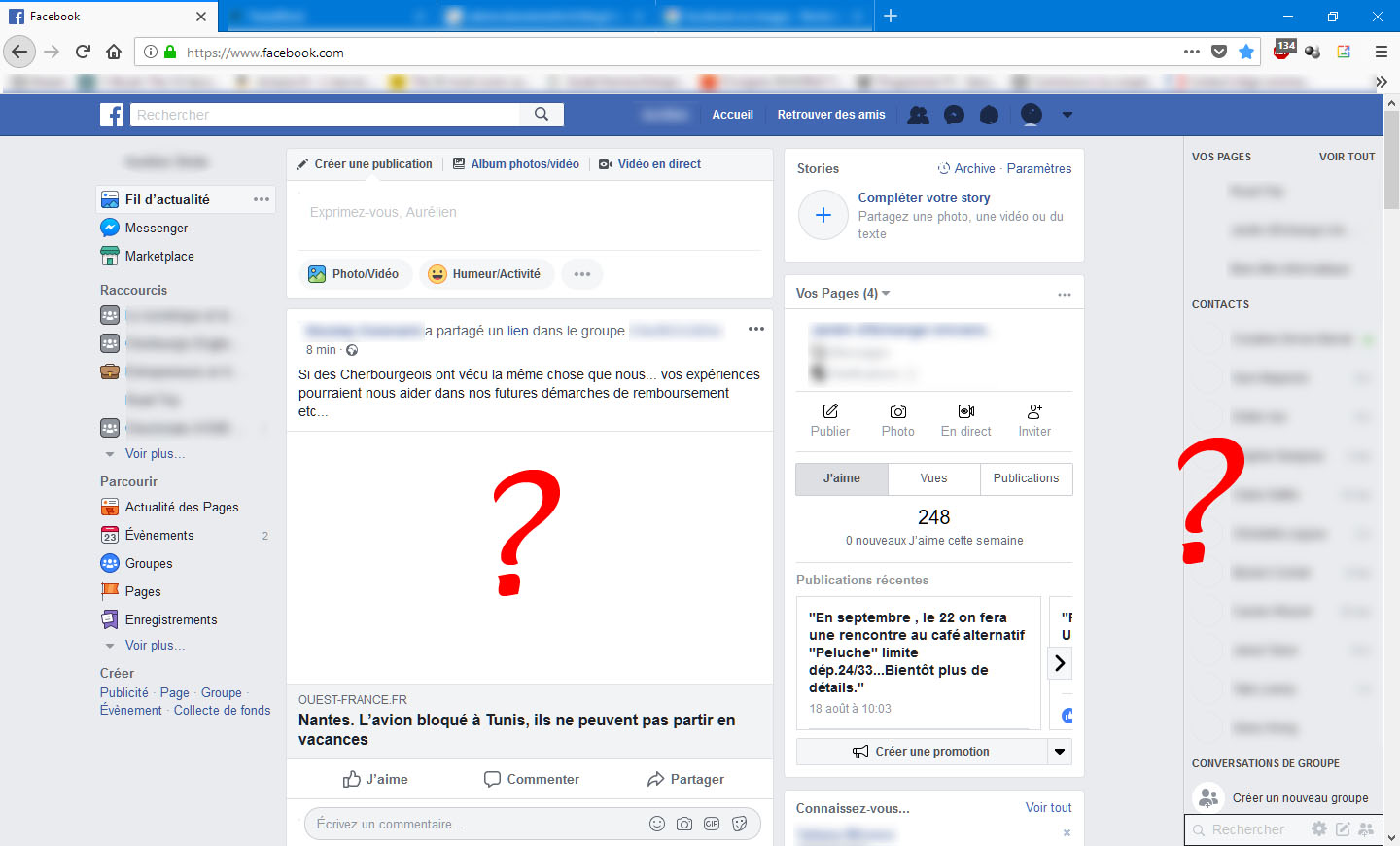Open the chat settings gear icon
1400x846 pixels.
click(x=1318, y=828)
